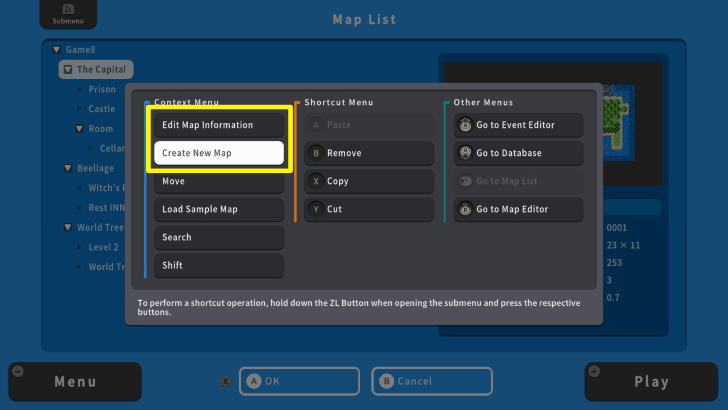Click the small X icon left of OK
This screenshot has height=410, width=728.
226,382
